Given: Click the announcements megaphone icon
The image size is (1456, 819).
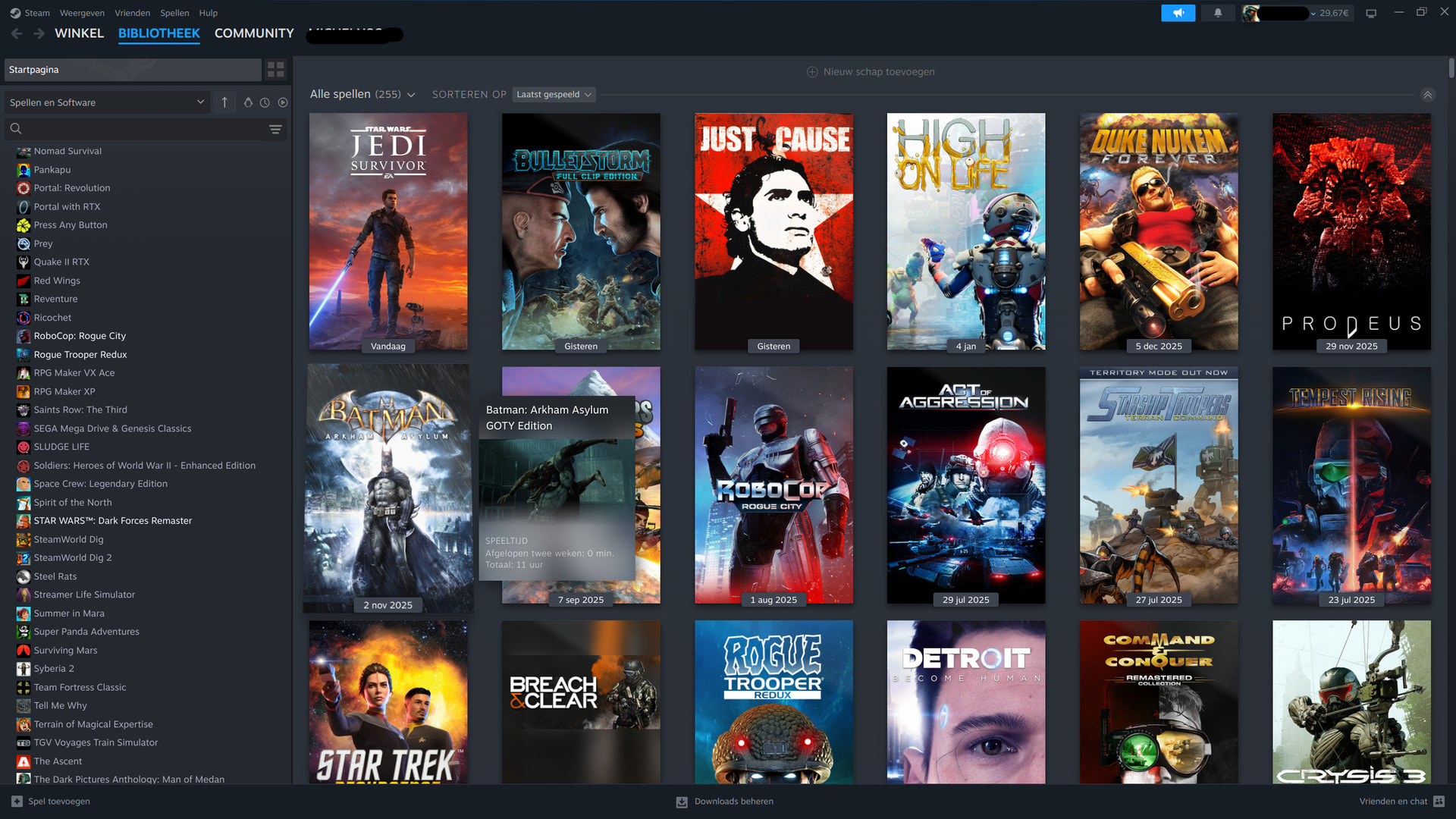Looking at the screenshot, I should [x=1178, y=13].
